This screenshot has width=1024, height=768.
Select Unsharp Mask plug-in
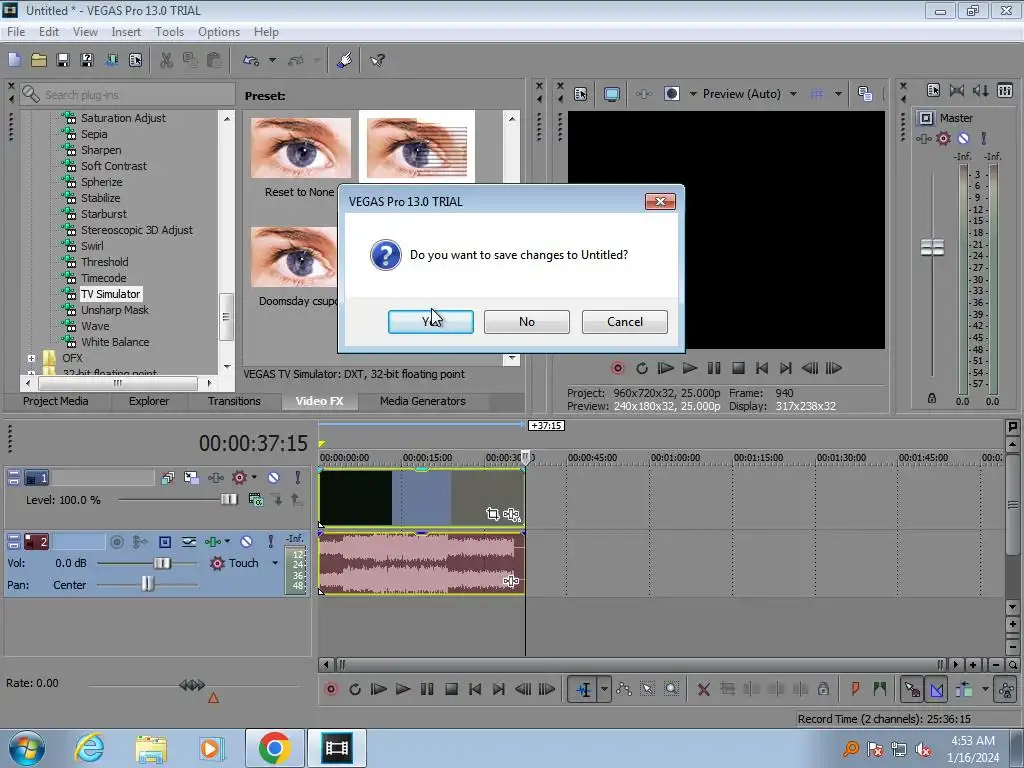click(x=114, y=310)
